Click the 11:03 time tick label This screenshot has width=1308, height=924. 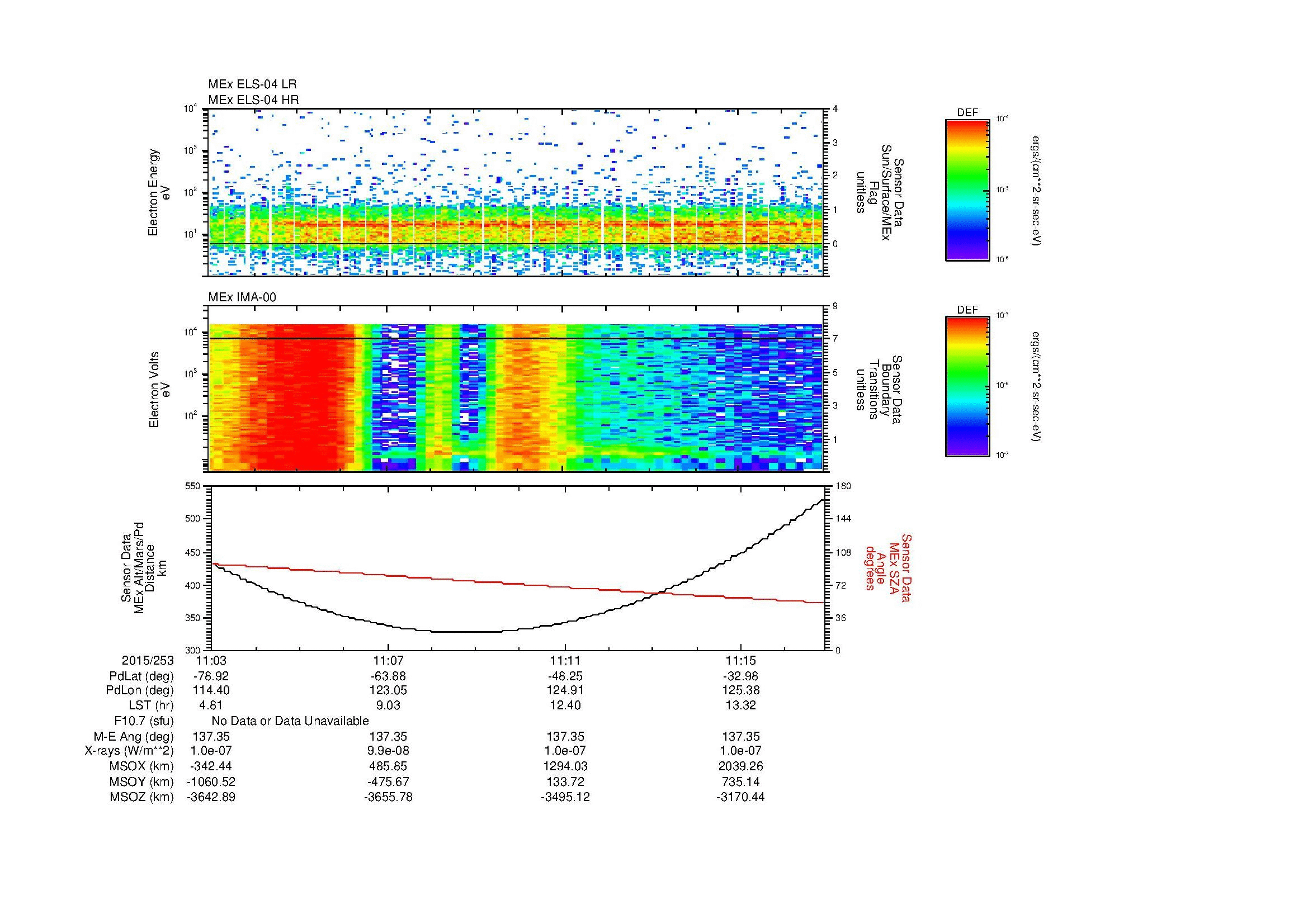(211, 660)
